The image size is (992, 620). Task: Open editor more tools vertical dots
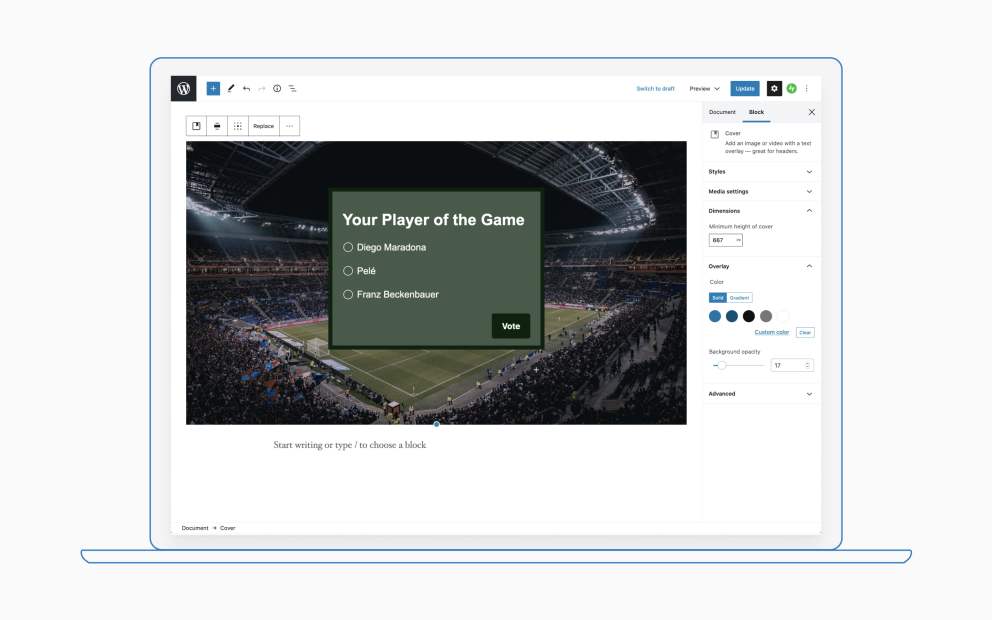[807, 89]
